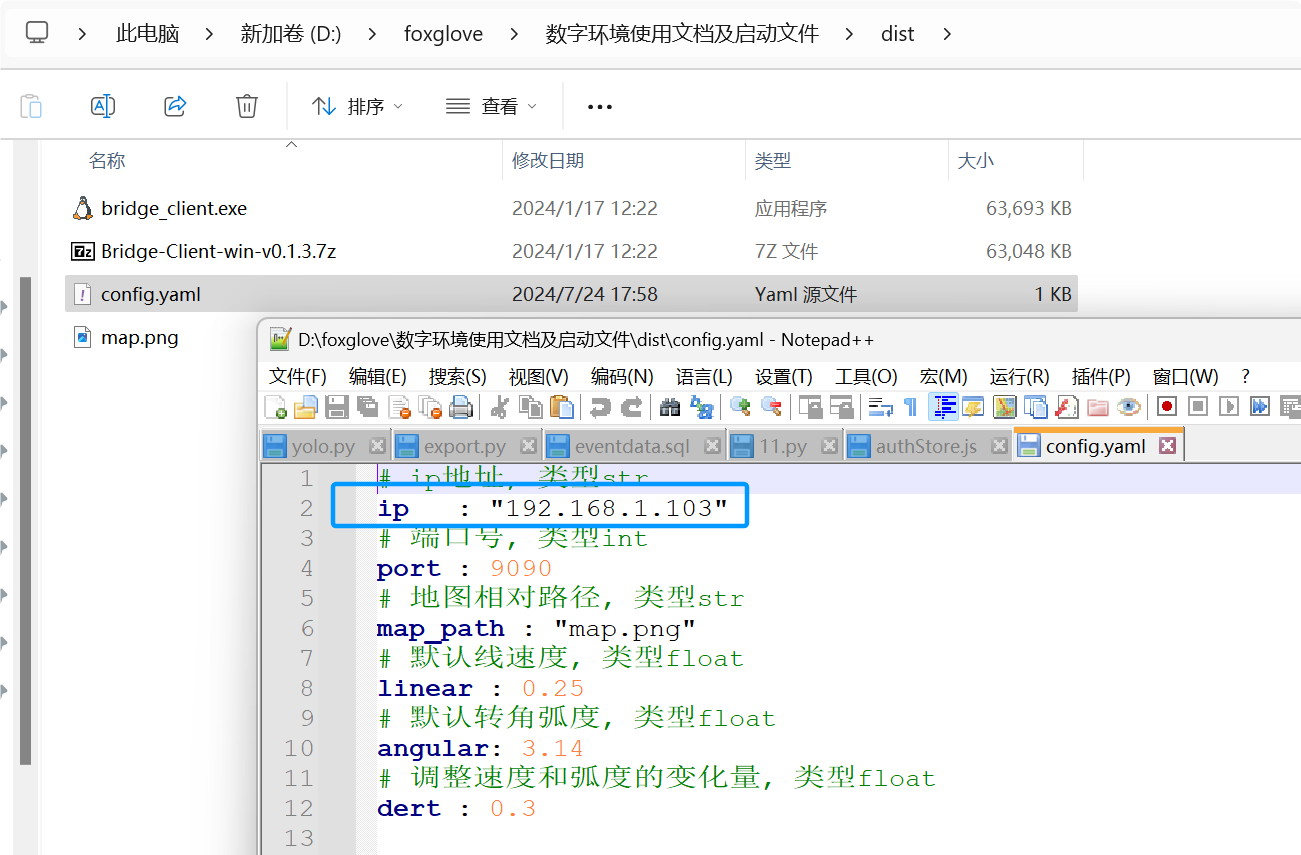Click the Share icon in Explorer toolbar
1301x855 pixels.
coord(175,106)
